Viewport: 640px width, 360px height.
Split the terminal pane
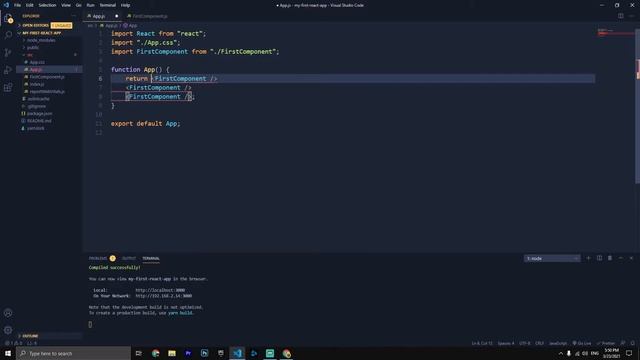pyautogui.click(x=599, y=258)
